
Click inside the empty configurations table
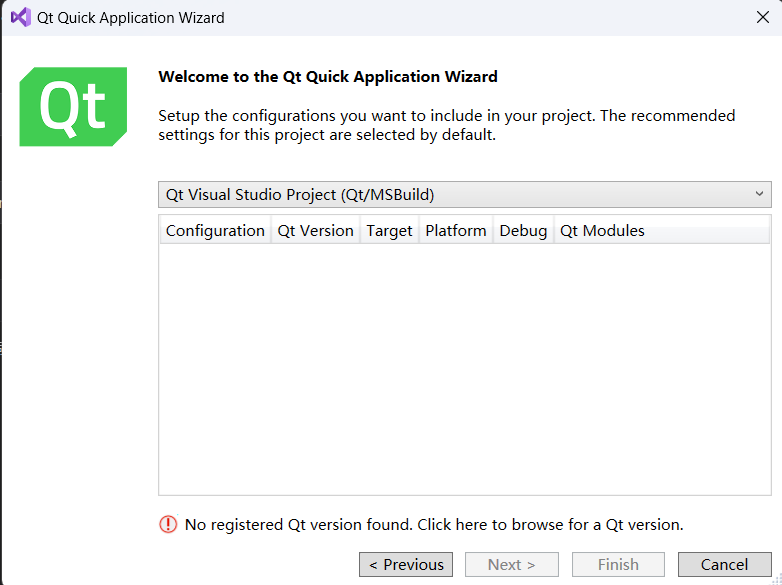pos(464,370)
